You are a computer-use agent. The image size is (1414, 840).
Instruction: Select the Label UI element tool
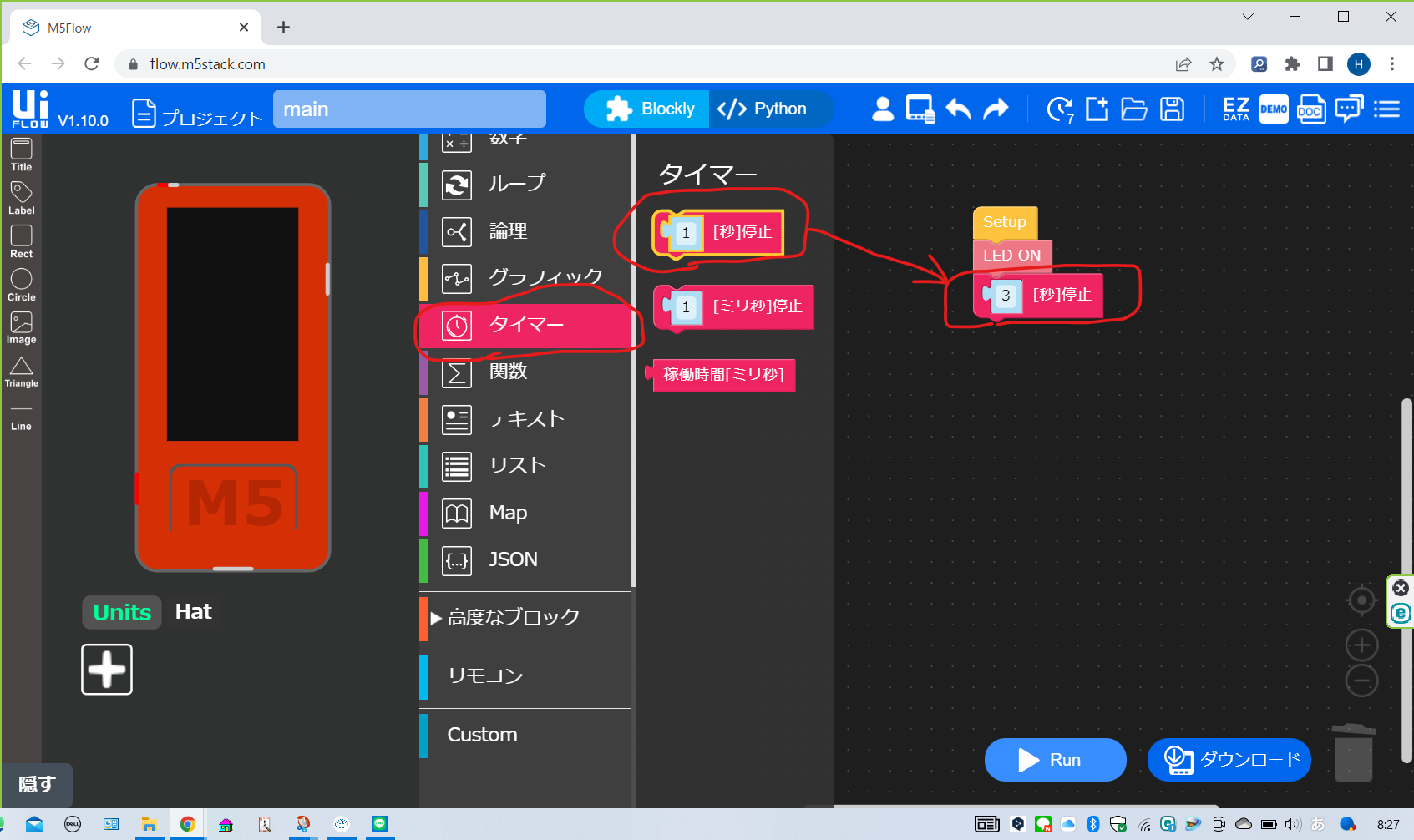[x=22, y=199]
